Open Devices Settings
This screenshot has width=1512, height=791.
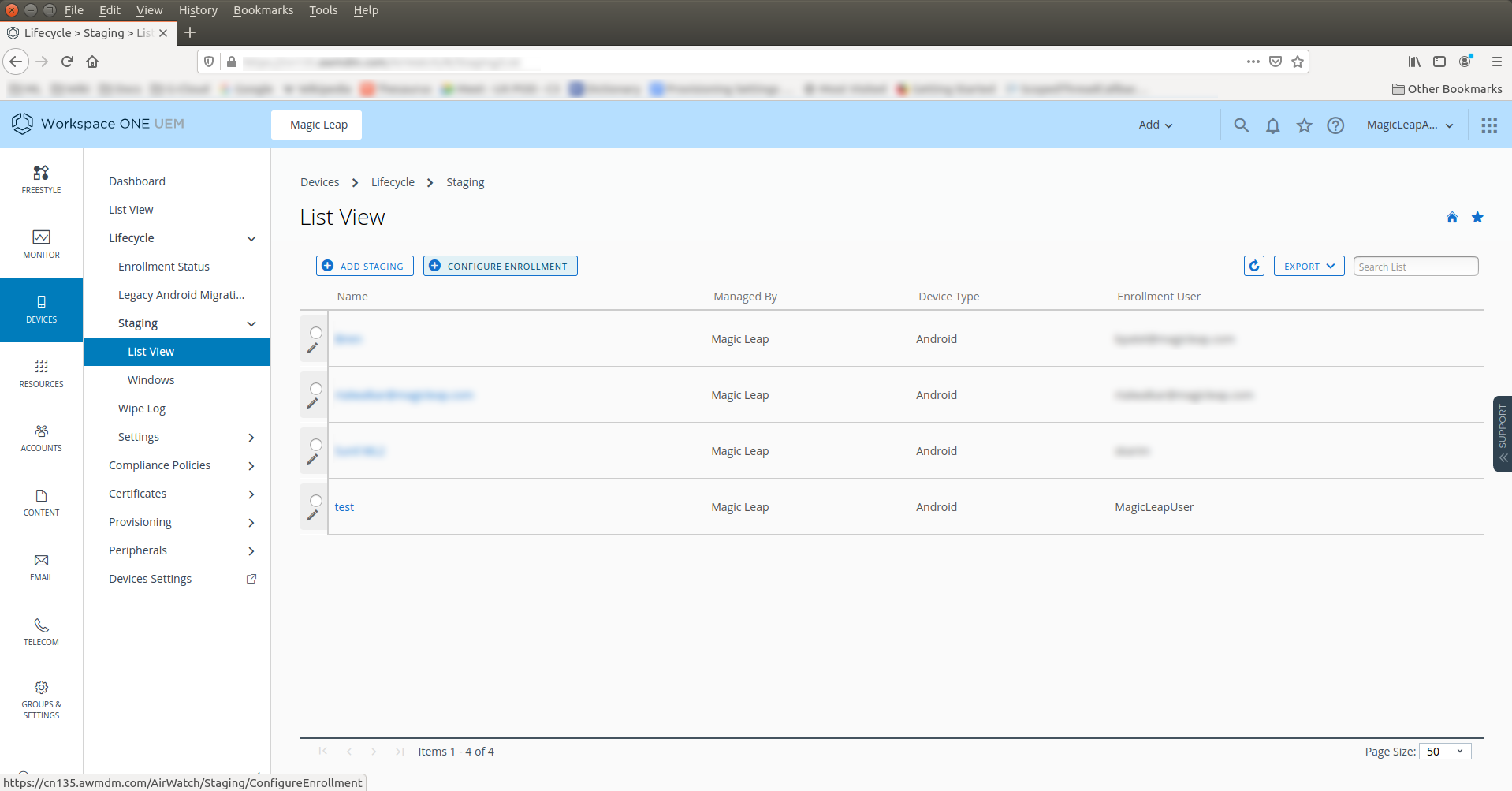150,579
